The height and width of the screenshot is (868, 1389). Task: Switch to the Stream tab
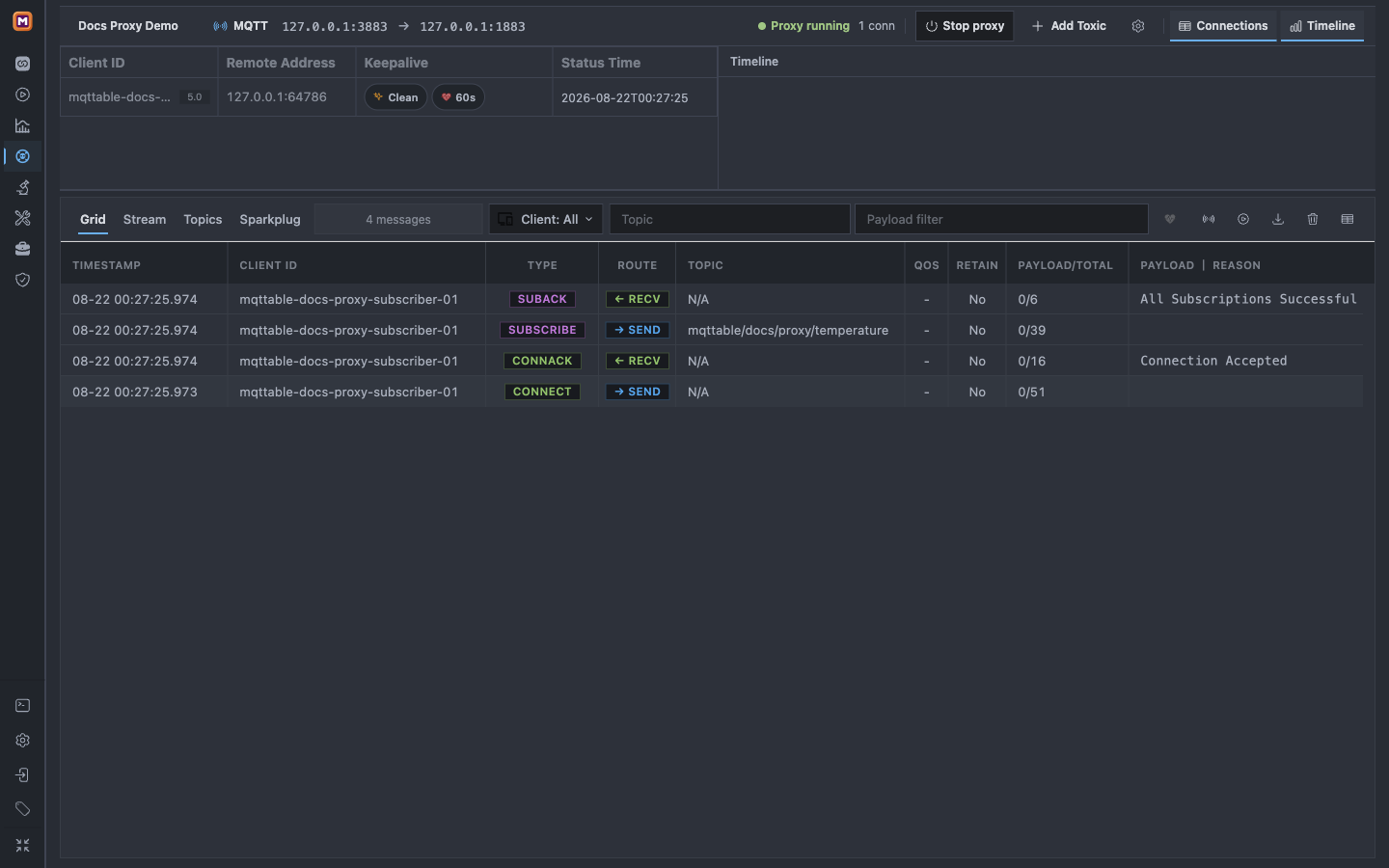(x=145, y=219)
